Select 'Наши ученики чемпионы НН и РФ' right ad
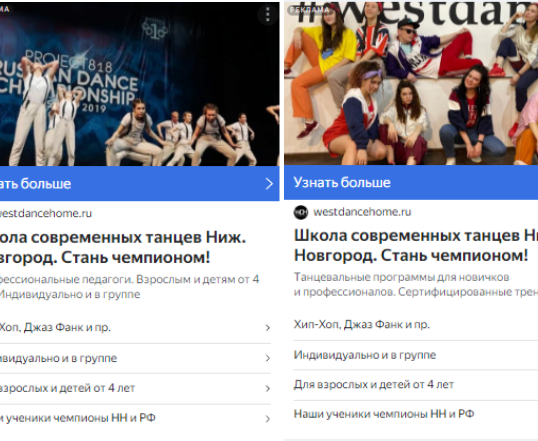This screenshot has width=538, height=441. [384, 414]
